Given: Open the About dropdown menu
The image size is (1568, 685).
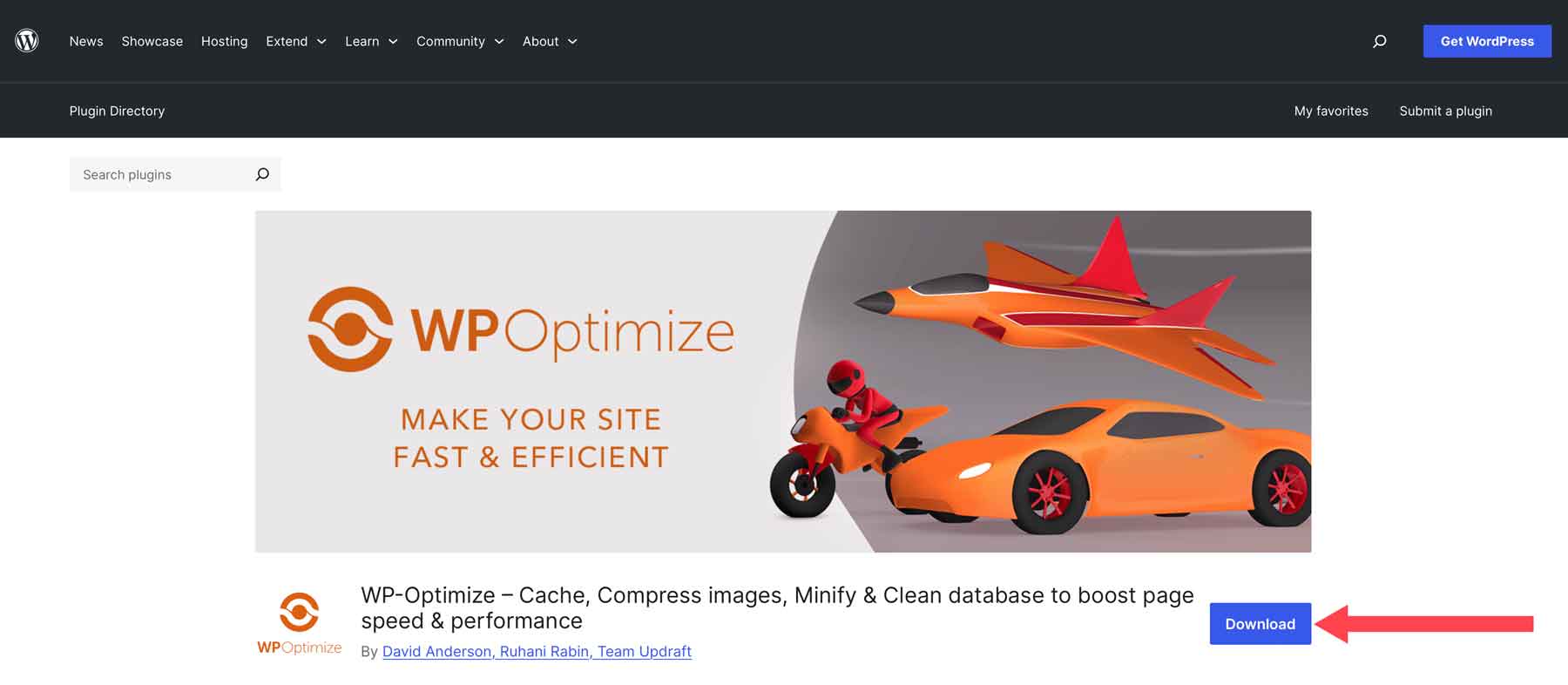Looking at the screenshot, I should (549, 41).
